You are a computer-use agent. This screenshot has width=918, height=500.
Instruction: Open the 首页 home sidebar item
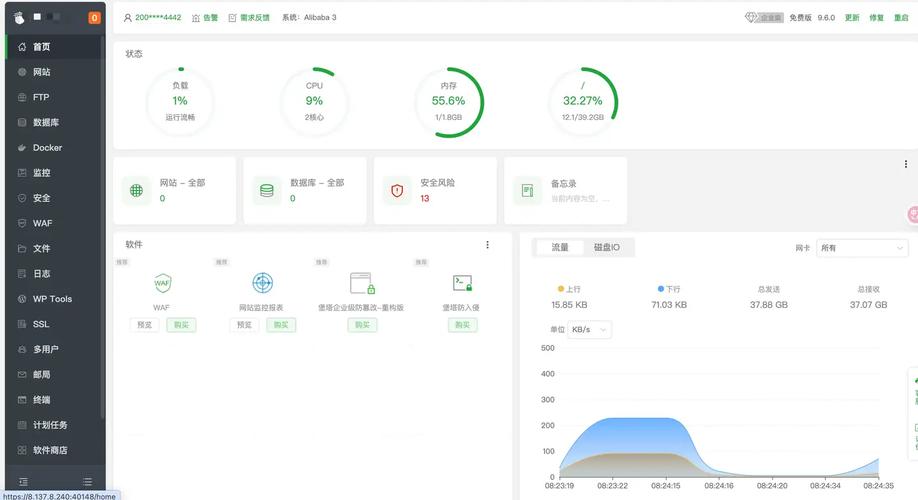pyautogui.click(x=54, y=47)
